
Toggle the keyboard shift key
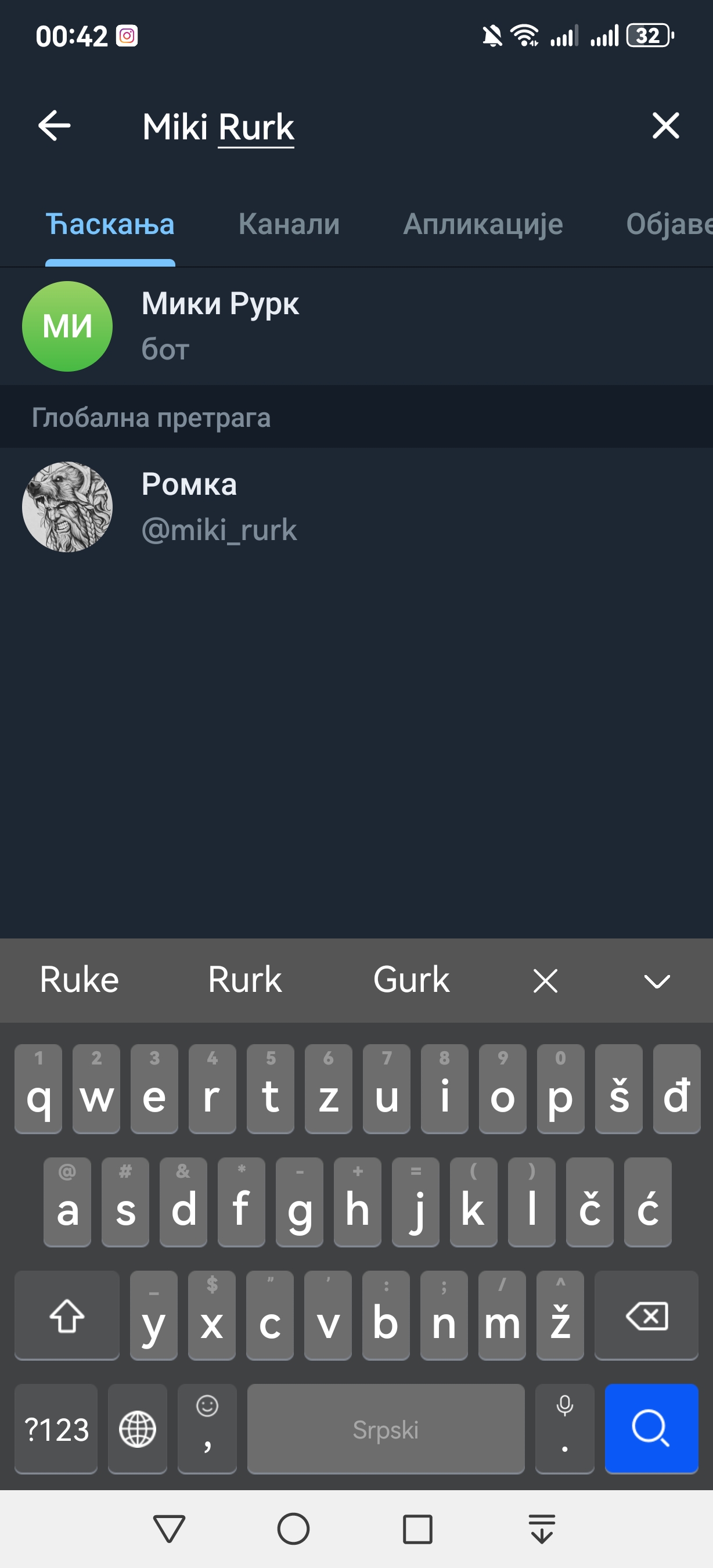pyautogui.click(x=67, y=1315)
